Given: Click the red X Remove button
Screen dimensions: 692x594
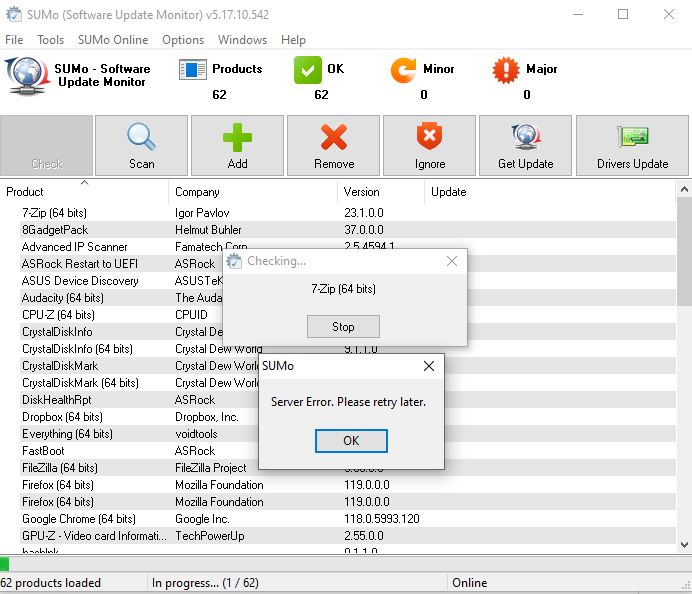Looking at the screenshot, I should (334, 146).
